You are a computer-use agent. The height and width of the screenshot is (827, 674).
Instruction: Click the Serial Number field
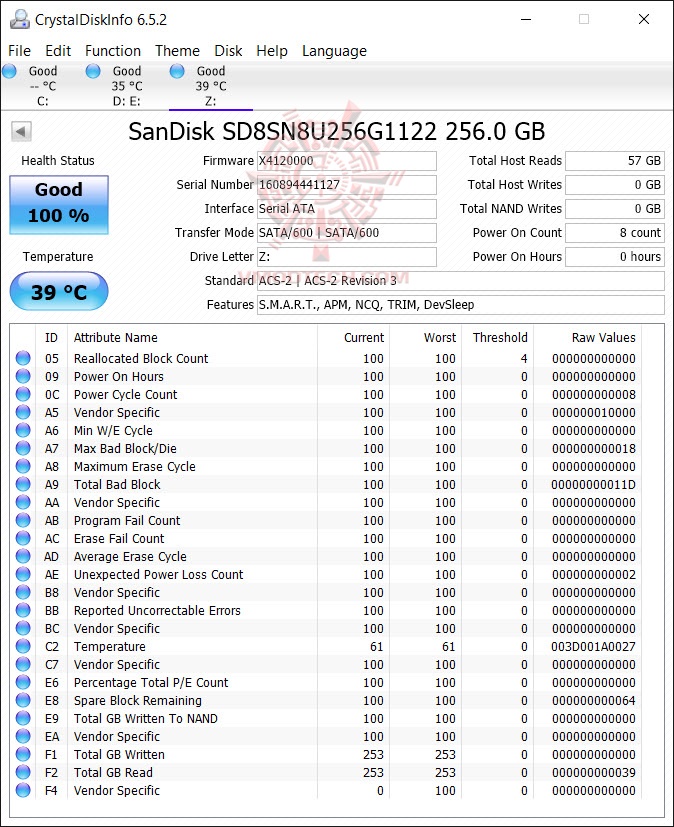[346, 185]
